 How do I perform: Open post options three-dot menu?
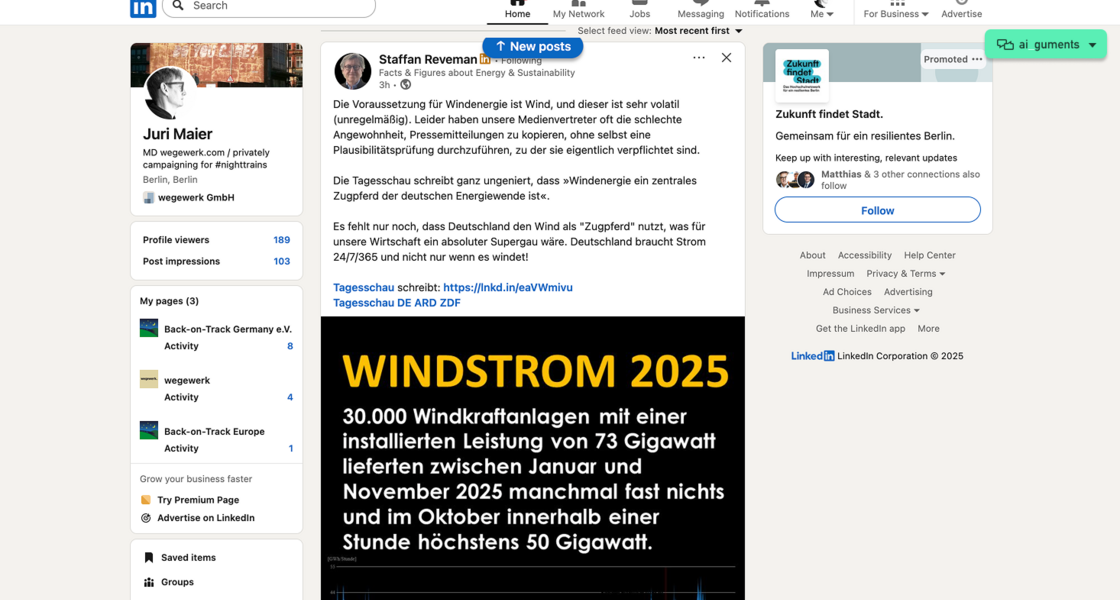point(699,58)
